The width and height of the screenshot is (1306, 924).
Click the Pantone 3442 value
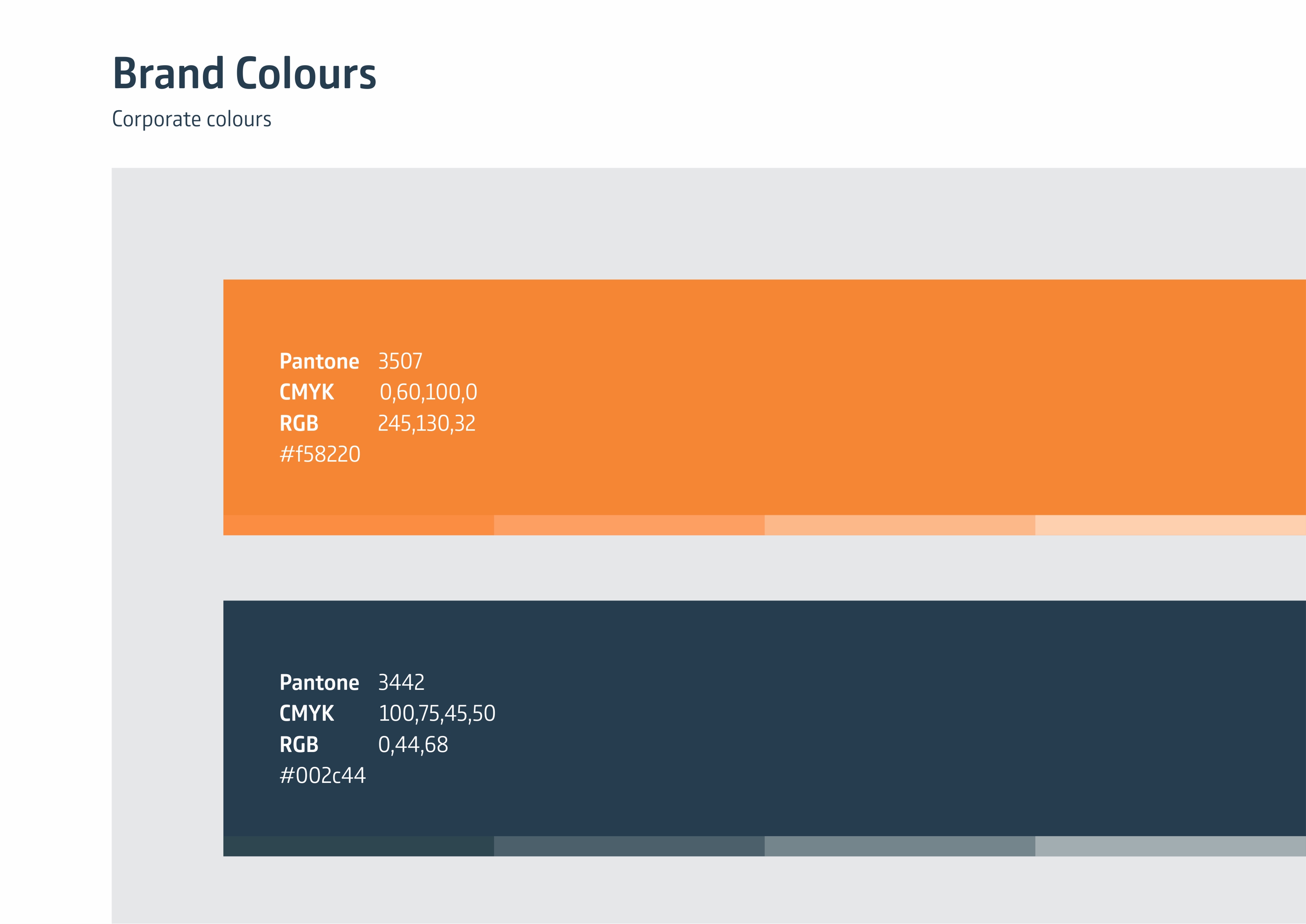[x=402, y=682]
